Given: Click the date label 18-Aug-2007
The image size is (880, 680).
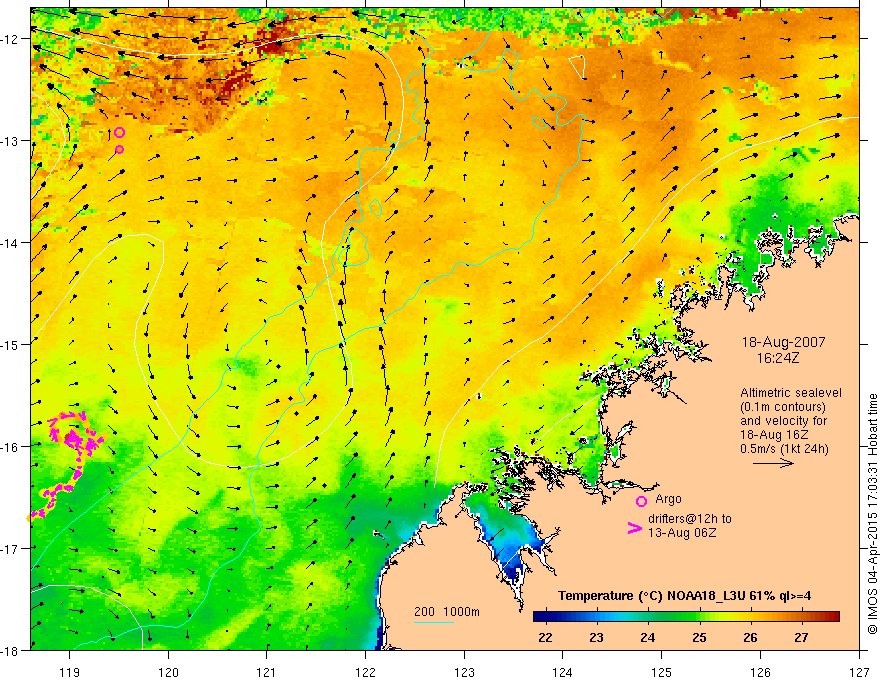Looking at the screenshot, I should (783, 342).
